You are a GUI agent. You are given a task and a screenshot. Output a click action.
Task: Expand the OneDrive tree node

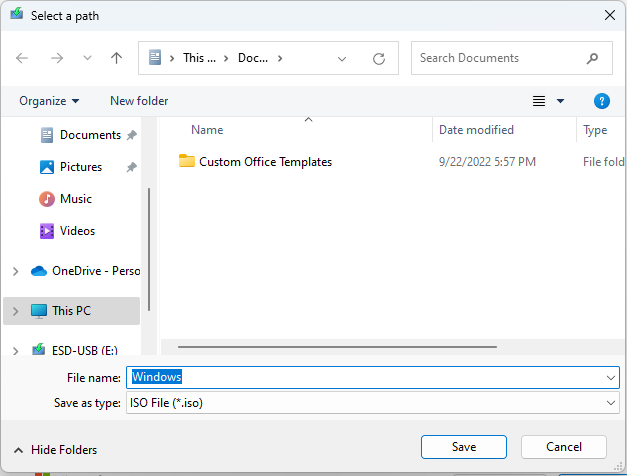point(15,271)
